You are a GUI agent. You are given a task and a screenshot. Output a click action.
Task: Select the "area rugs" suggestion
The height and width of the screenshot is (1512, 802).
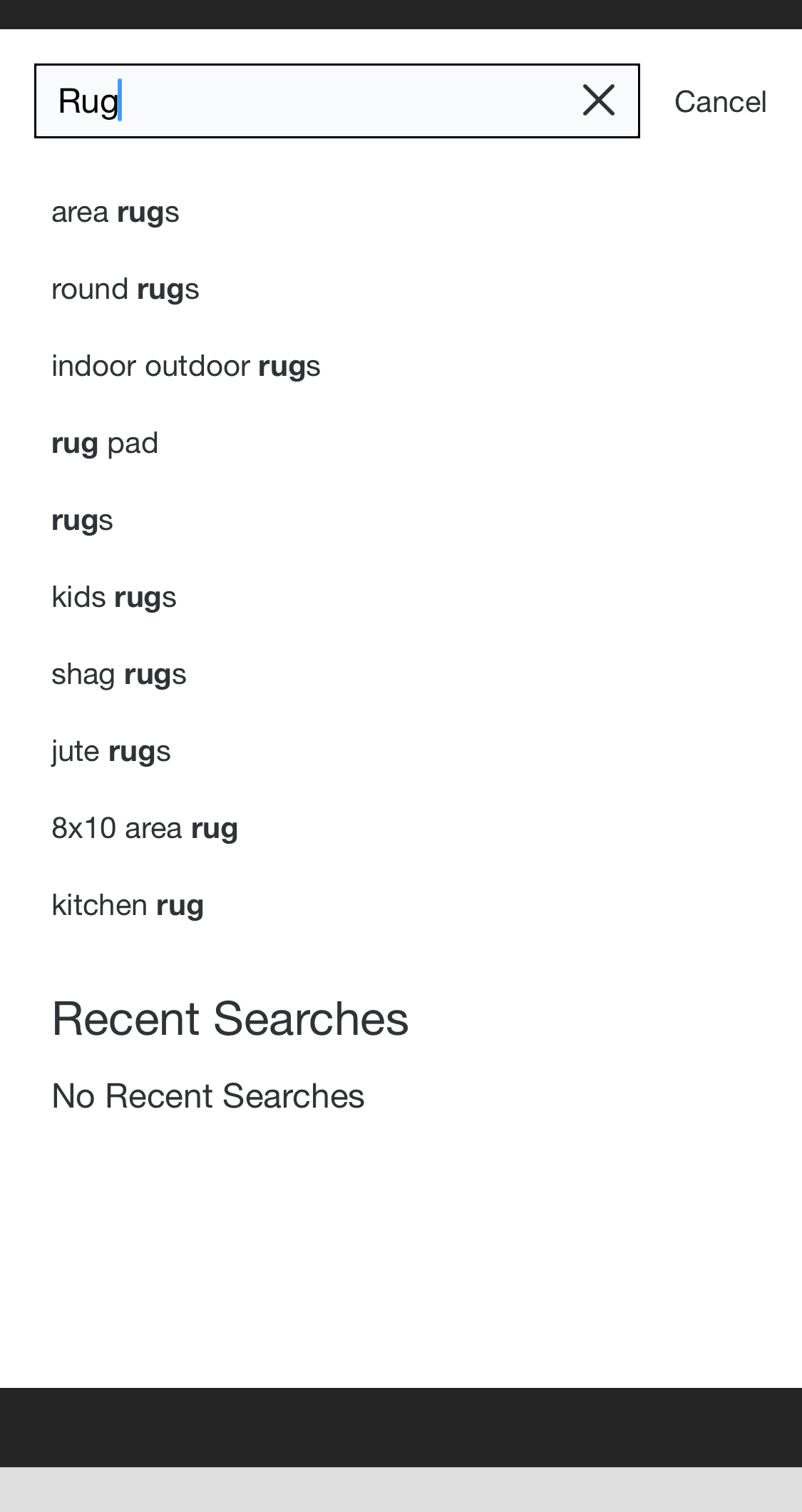pyautogui.click(x=115, y=213)
